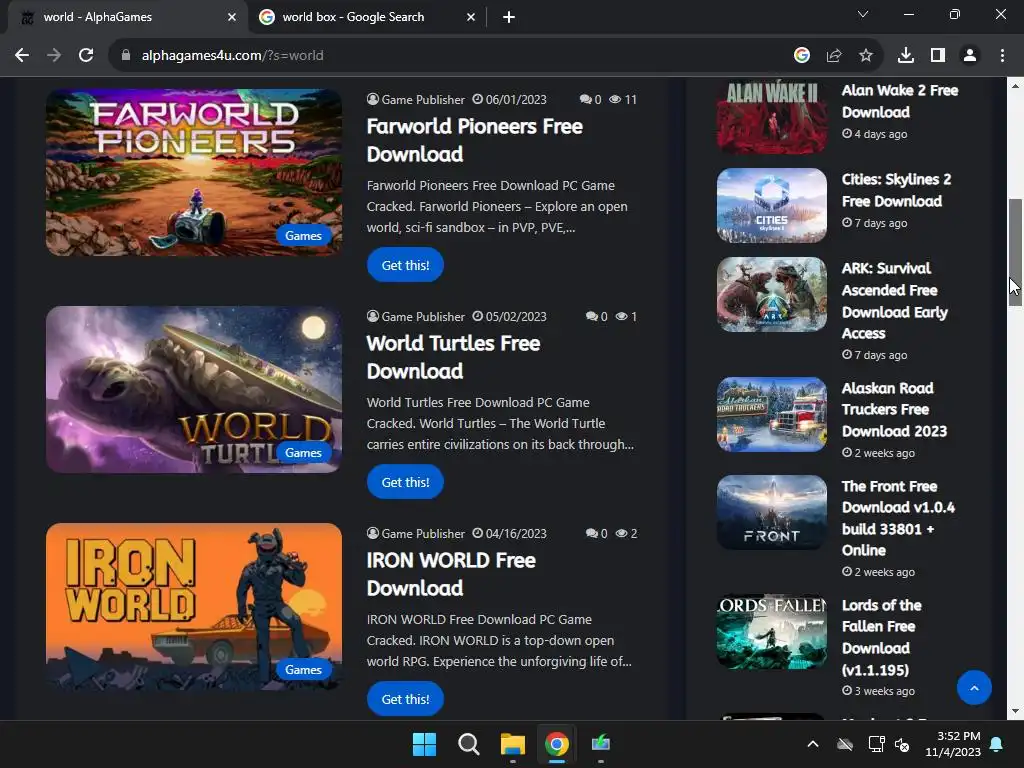Click comment count icon on Farworld Pioneers
The width and height of the screenshot is (1024, 768).
(x=585, y=99)
